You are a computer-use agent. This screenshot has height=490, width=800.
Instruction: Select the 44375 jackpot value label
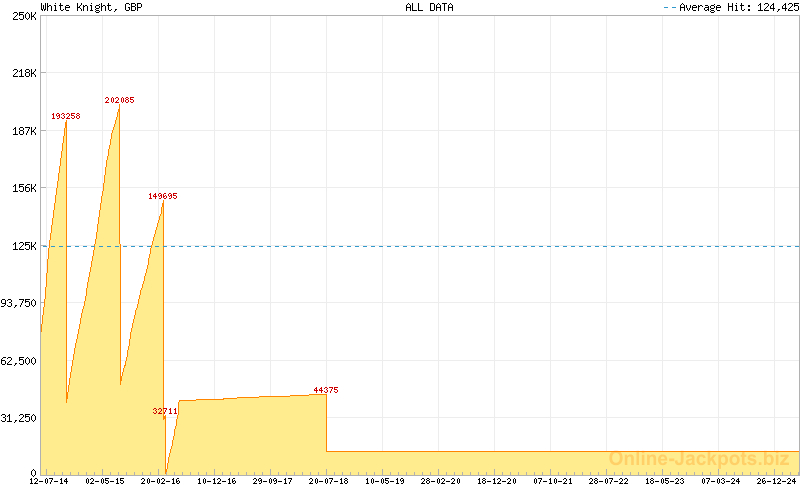[x=326, y=390]
